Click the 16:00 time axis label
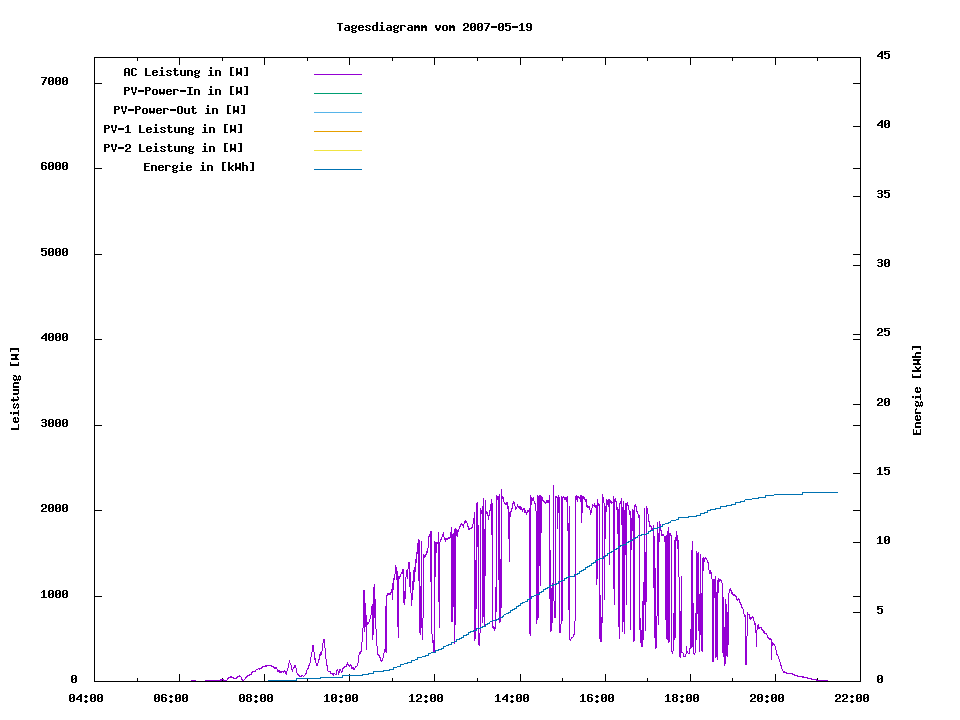960x720 pixels. (x=597, y=698)
